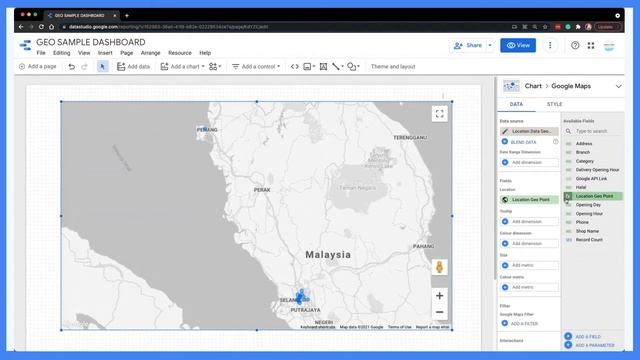Click Add data toolbar button
The image size is (640, 360).
pos(133,67)
